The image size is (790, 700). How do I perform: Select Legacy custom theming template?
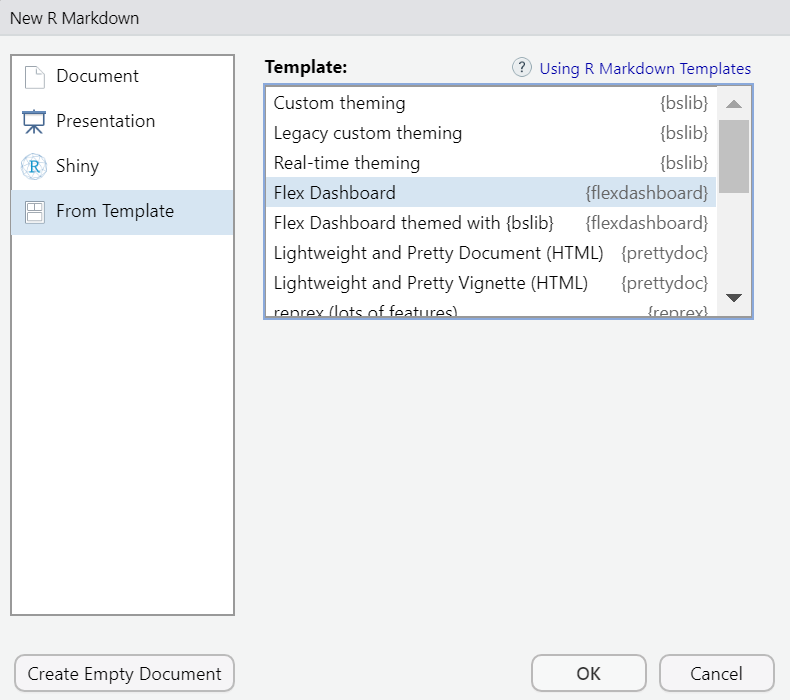368,133
